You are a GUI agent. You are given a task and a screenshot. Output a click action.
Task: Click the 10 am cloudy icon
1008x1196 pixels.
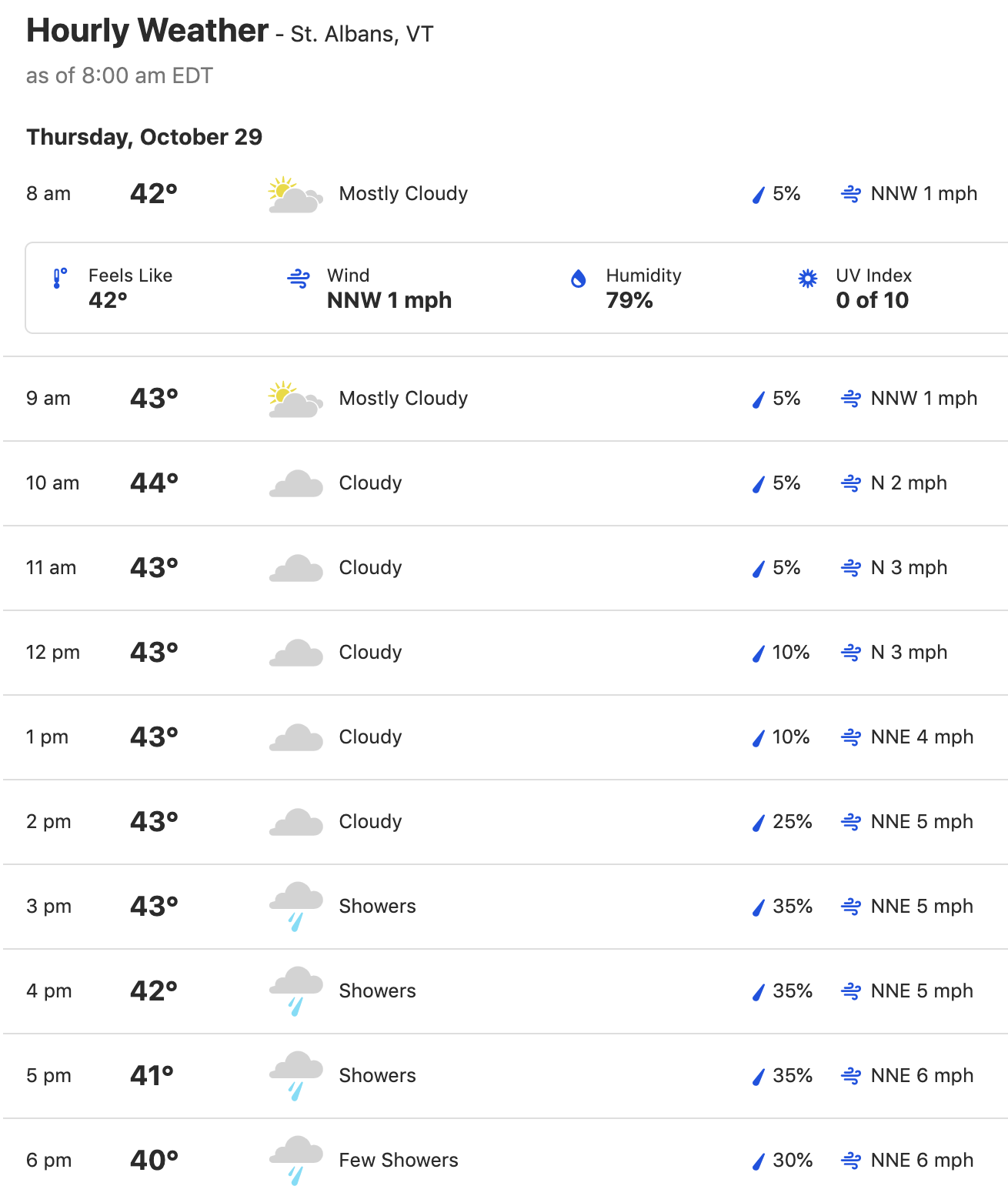tap(295, 484)
